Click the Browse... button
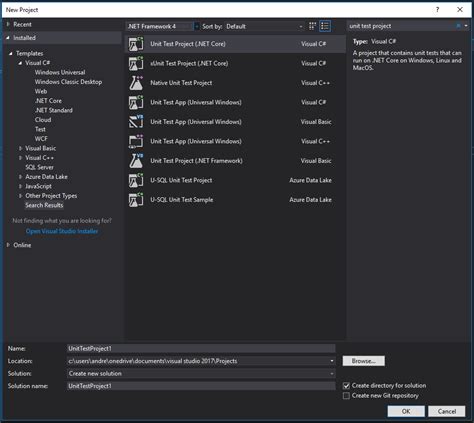 (x=364, y=361)
